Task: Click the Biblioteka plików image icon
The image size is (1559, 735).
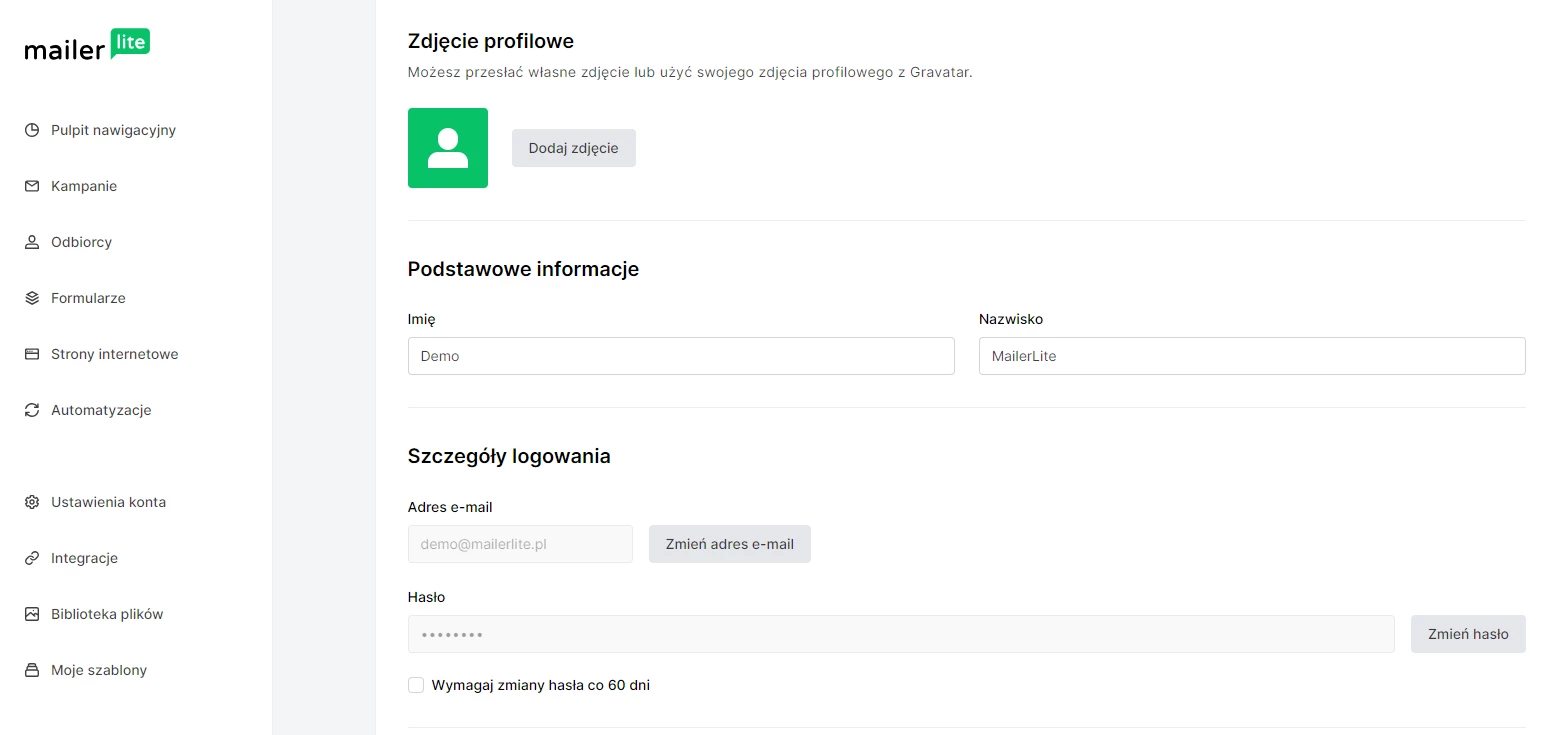Action: tap(32, 614)
